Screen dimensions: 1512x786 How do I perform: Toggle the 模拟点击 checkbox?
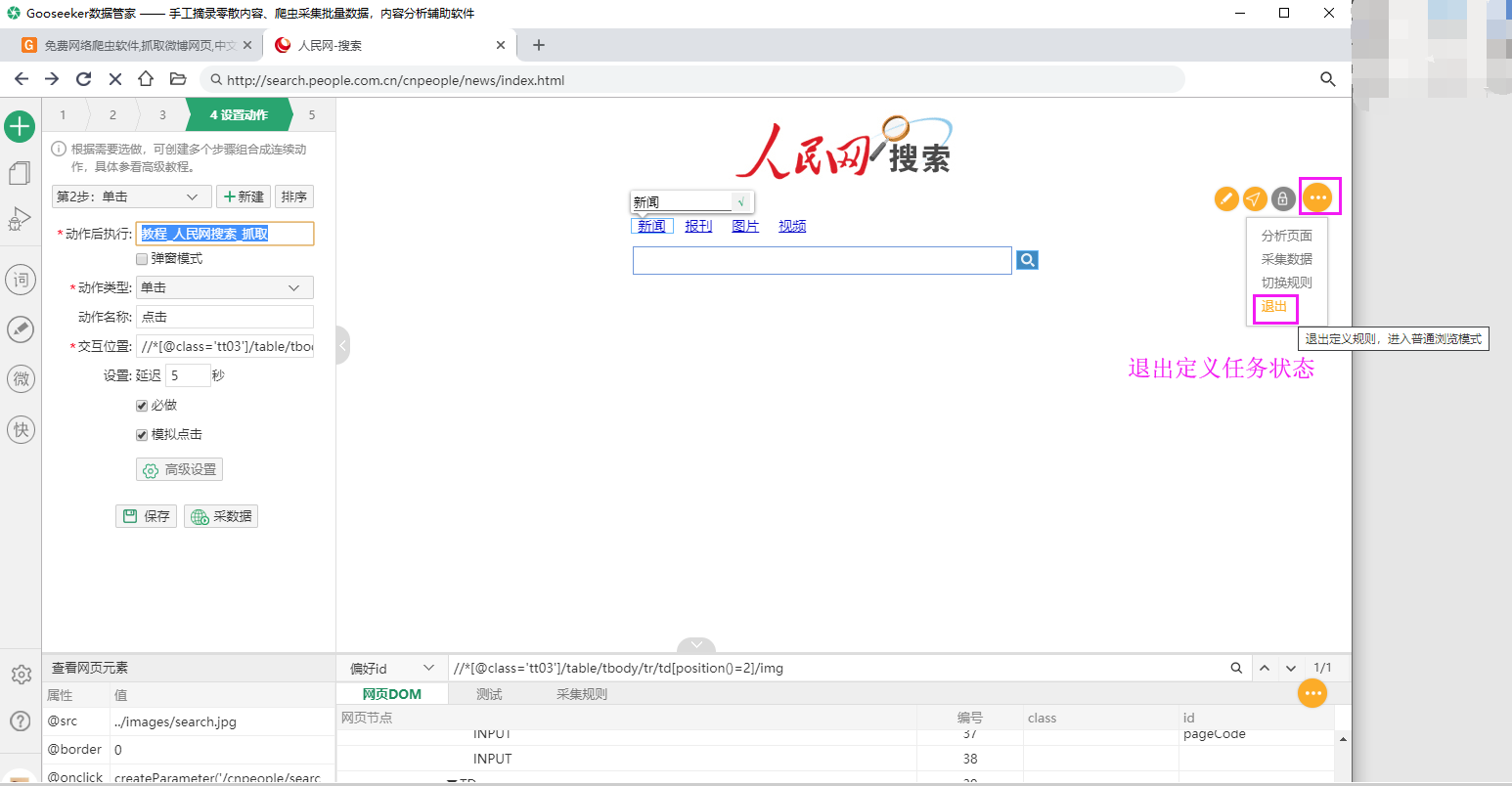pyautogui.click(x=142, y=435)
